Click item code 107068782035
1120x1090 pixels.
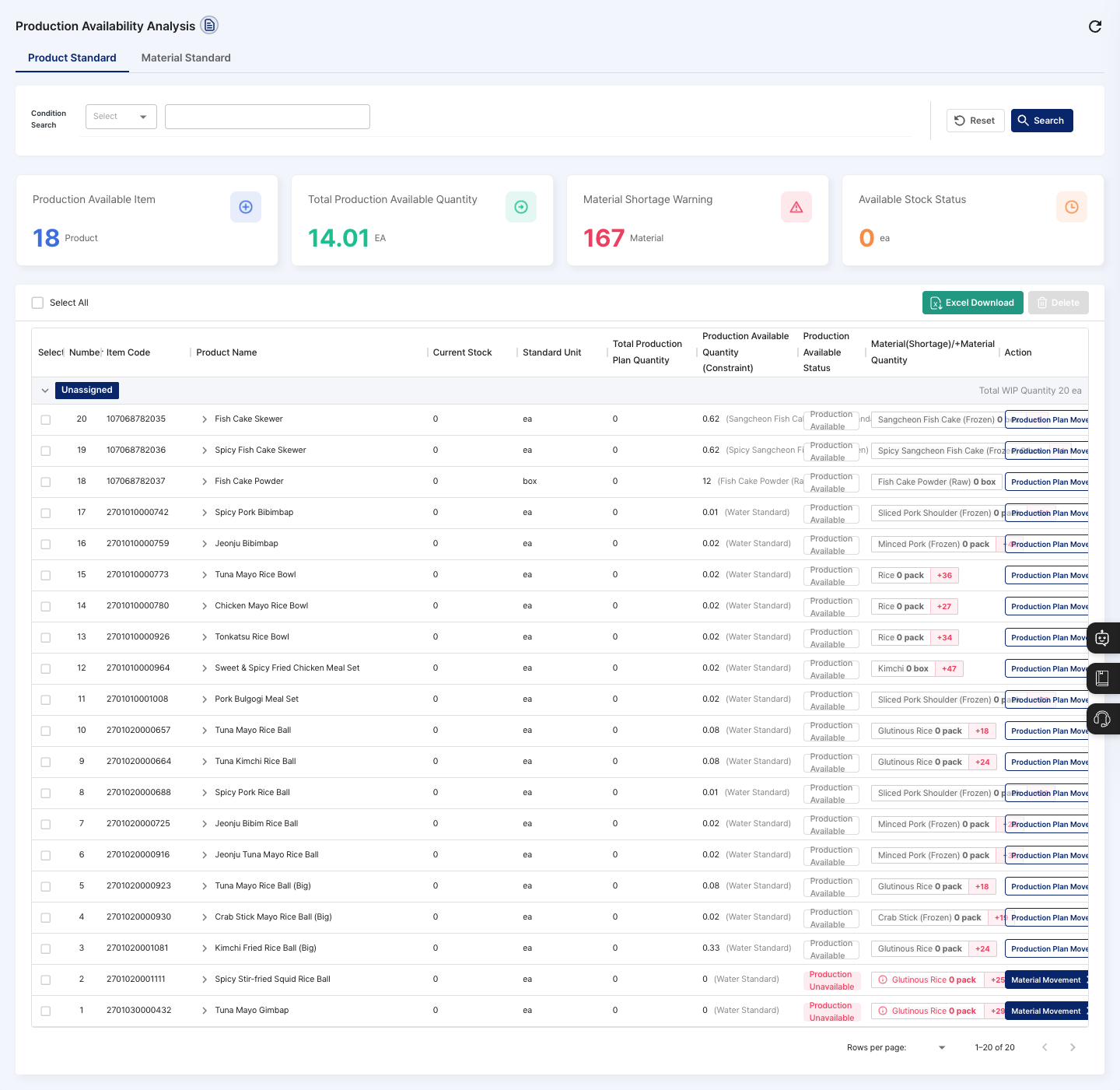tap(136, 419)
